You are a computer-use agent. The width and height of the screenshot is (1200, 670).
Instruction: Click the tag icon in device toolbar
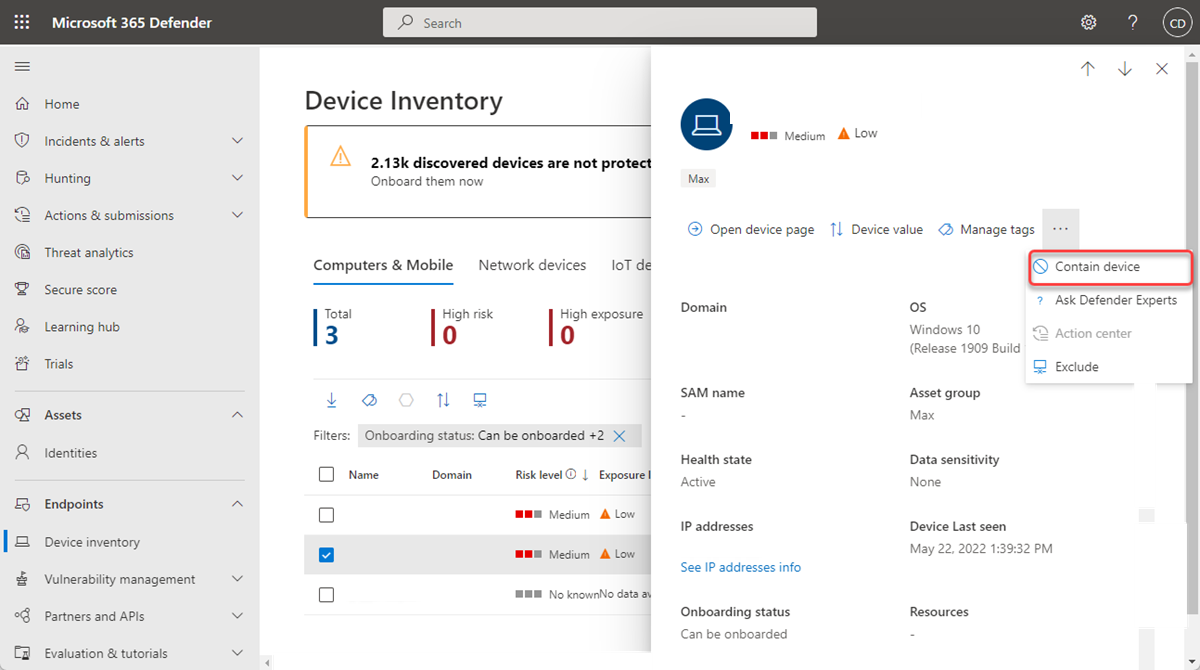(369, 400)
